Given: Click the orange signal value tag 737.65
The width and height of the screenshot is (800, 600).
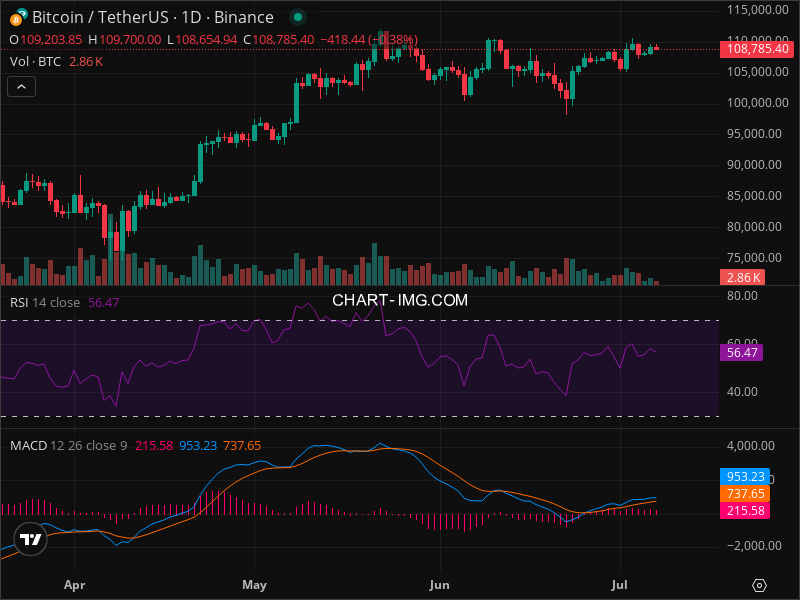Looking at the screenshot, I should coord(743,493).
